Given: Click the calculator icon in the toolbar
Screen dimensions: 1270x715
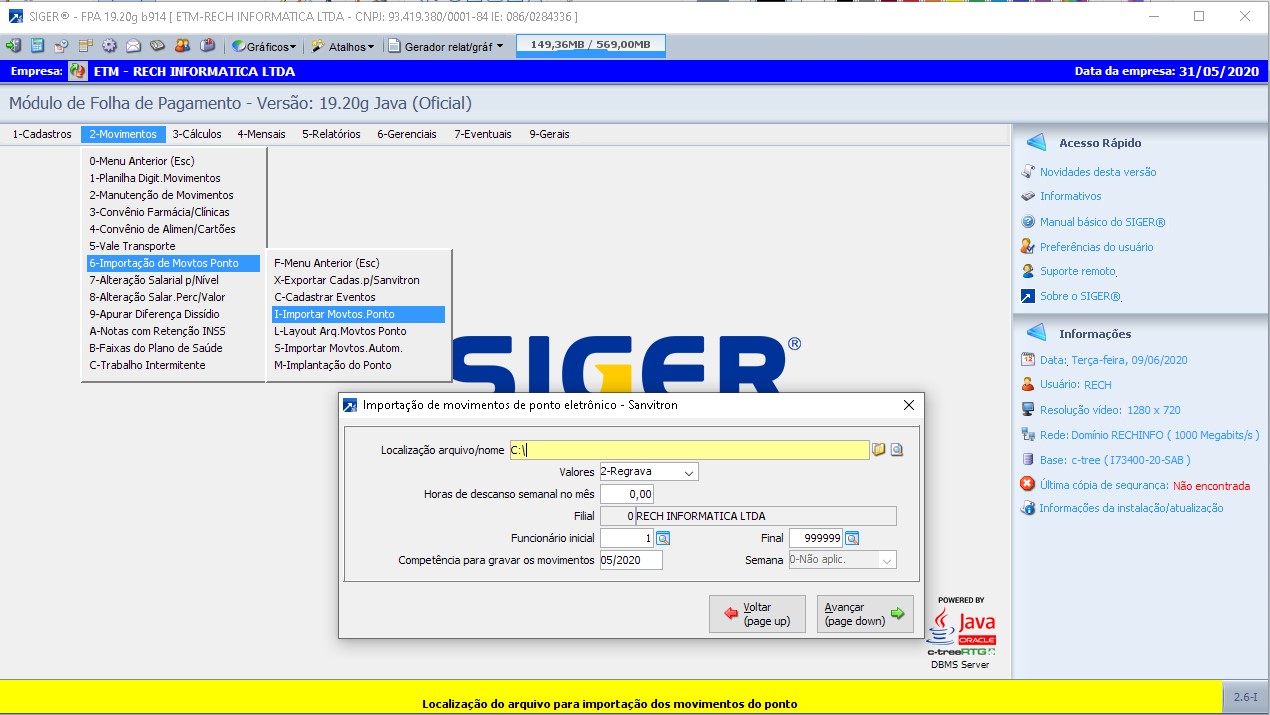Looking at the screenshot, I should 37,46.
